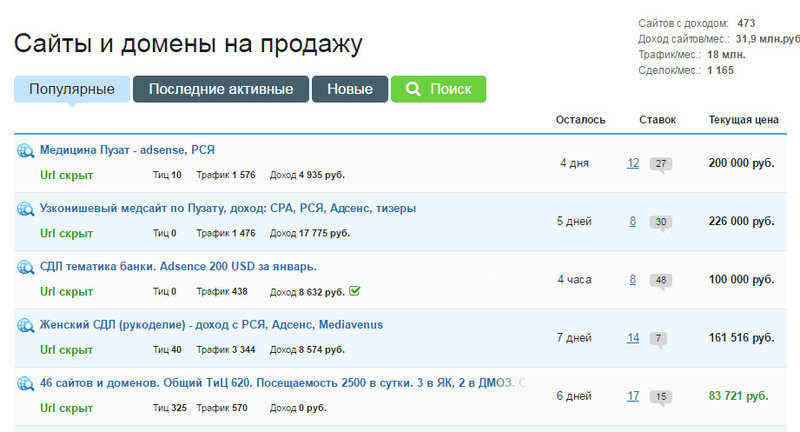
Task: Click green verified income checkmark icon
Action: click(355, 292)
